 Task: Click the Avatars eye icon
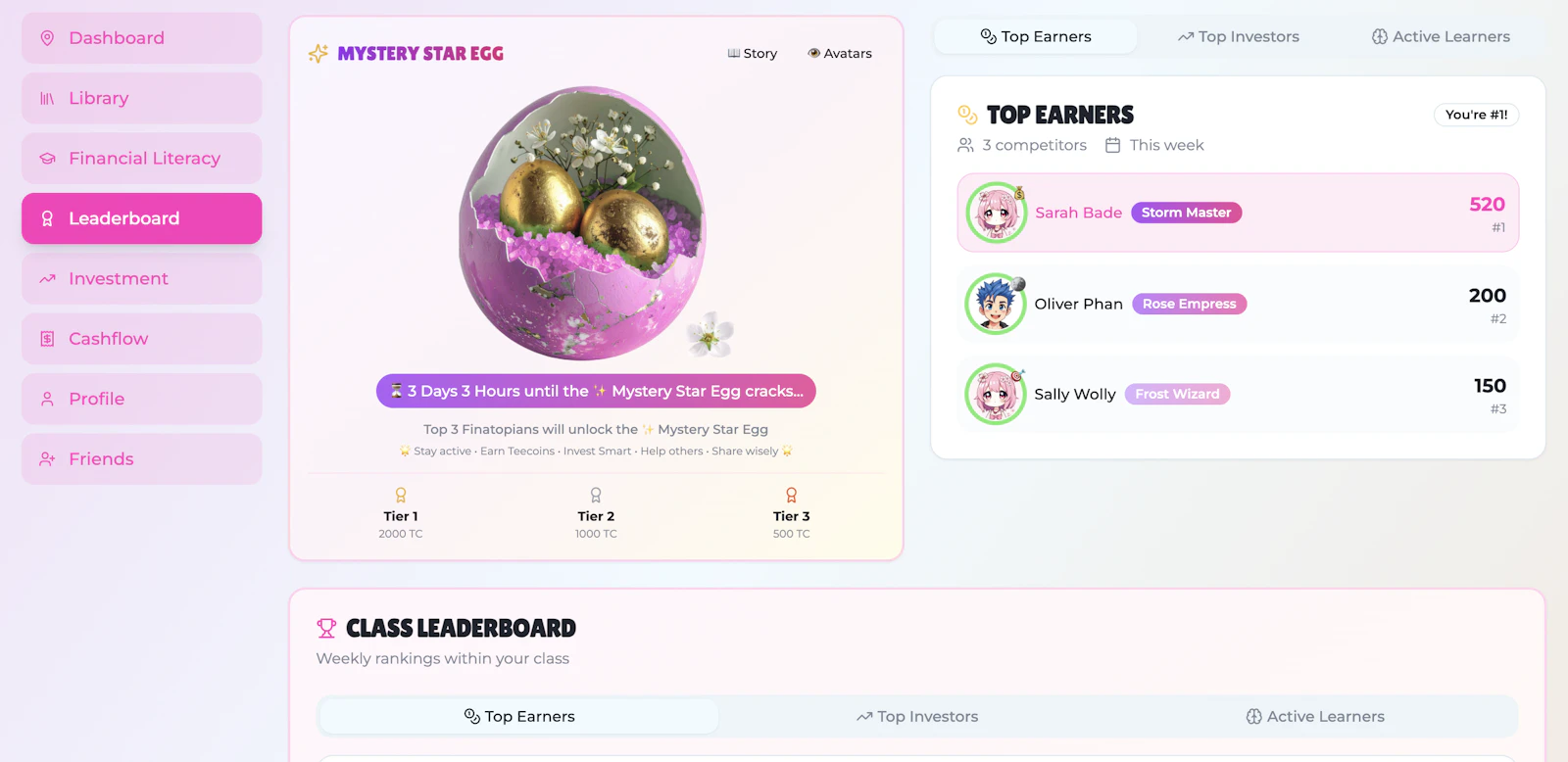click(813, 53)
